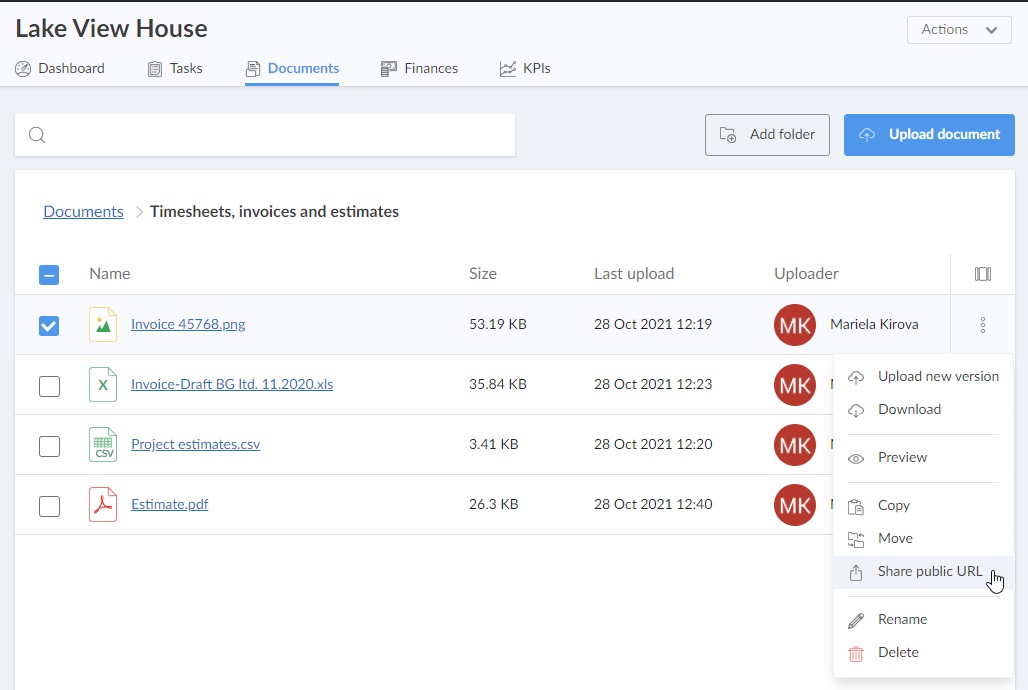
Task: Toggle the select-all checkbox in header
Action: pyautogui.click(x=49, y=275)
